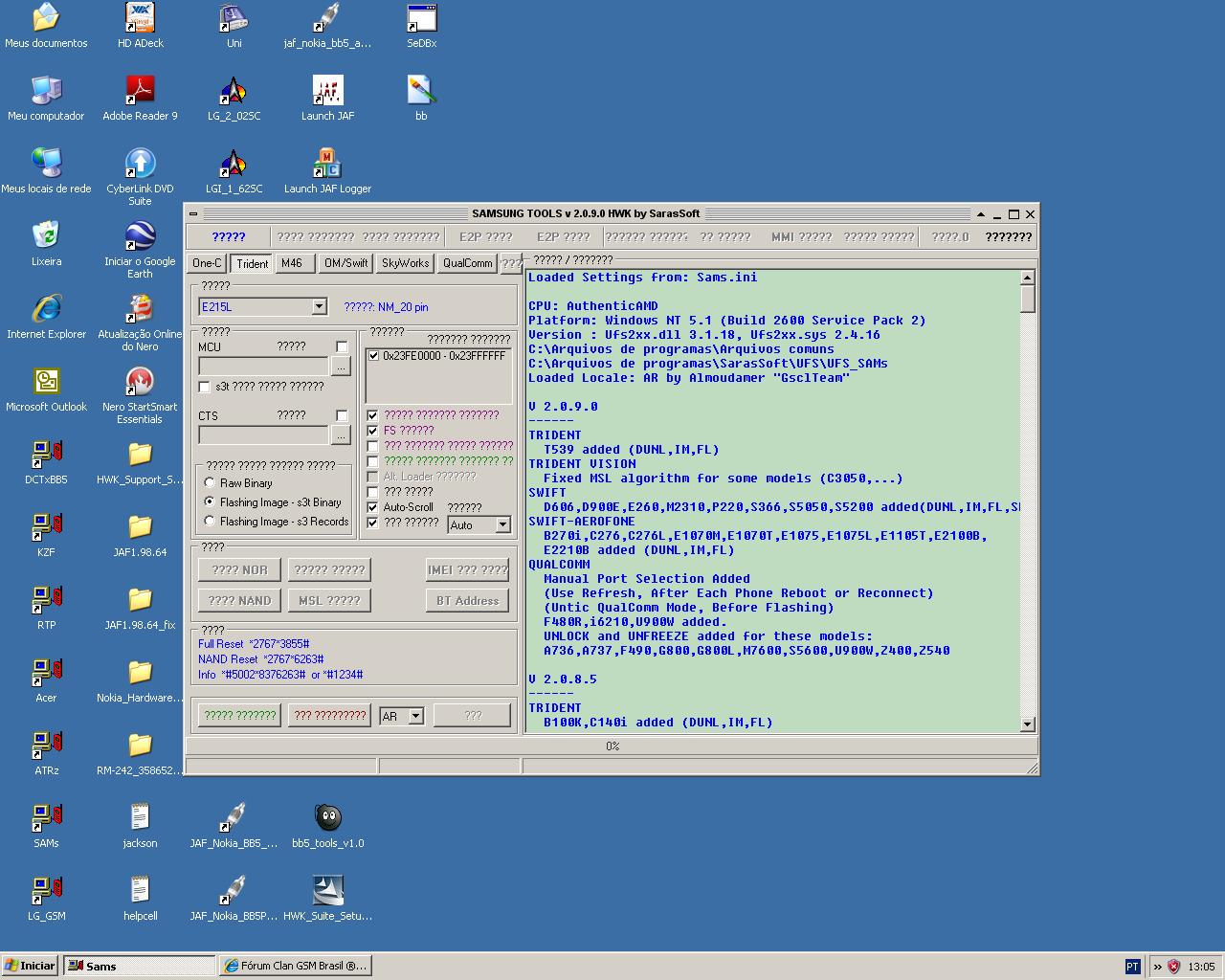Open Nero StartSmart Essentials icon

point(140,383)
